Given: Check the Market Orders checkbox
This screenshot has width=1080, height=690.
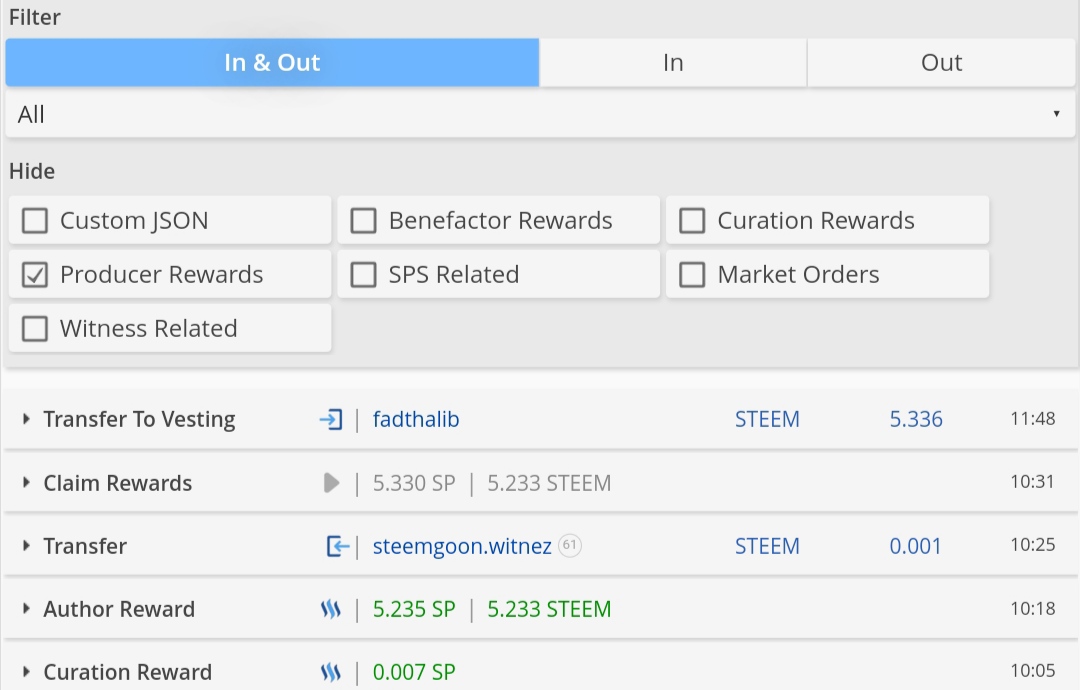Looking at the screenshot, I should pos(692,275).
